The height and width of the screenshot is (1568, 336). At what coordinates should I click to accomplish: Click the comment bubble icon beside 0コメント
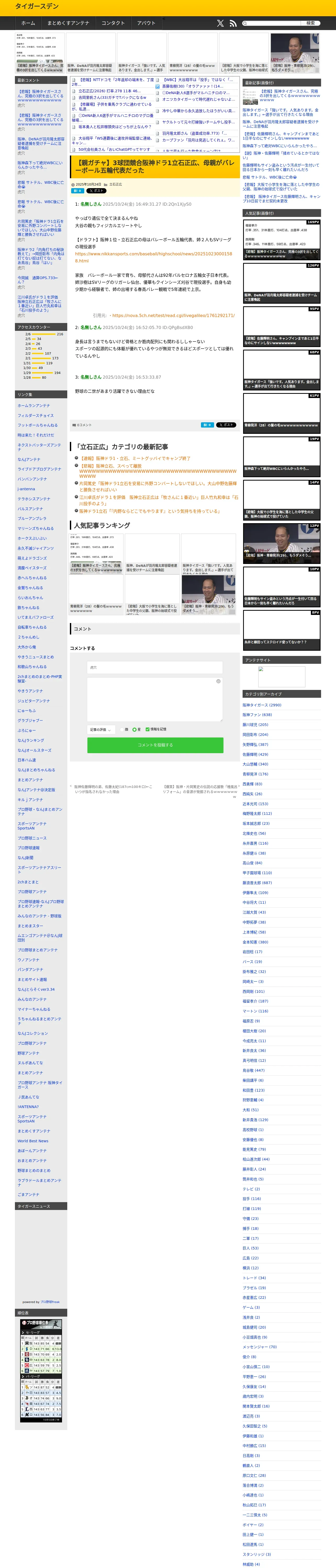[x=74, y=425]
